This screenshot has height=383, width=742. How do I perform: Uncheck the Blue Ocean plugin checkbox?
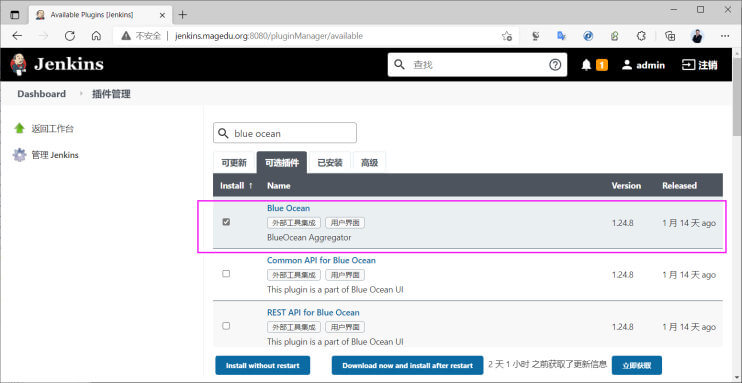click(226, 222)
